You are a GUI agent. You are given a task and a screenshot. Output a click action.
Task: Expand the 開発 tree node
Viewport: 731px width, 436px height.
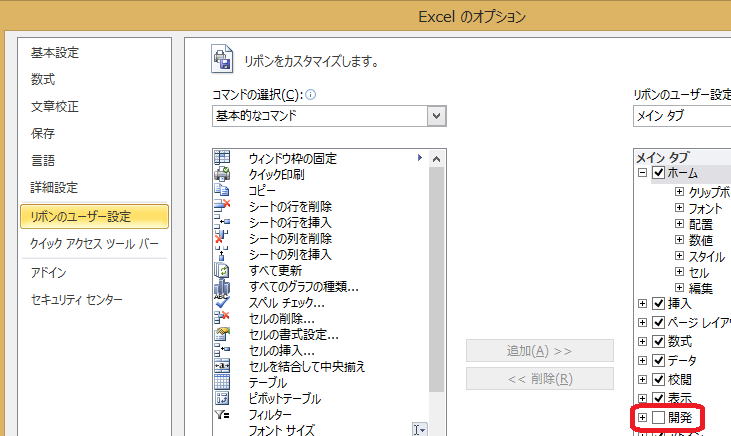click(642, 417)
